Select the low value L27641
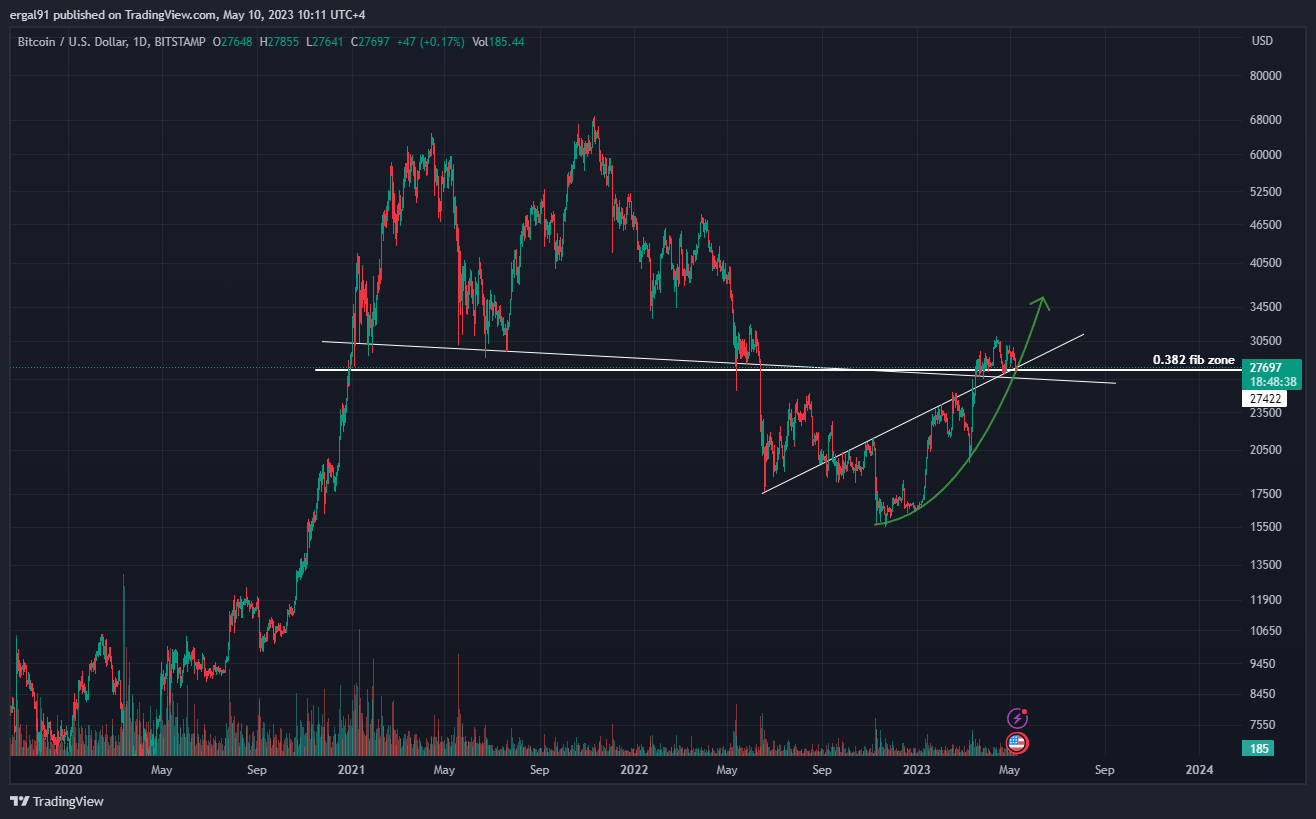Viewport: 1316px width, 819px height. point(325,42)
